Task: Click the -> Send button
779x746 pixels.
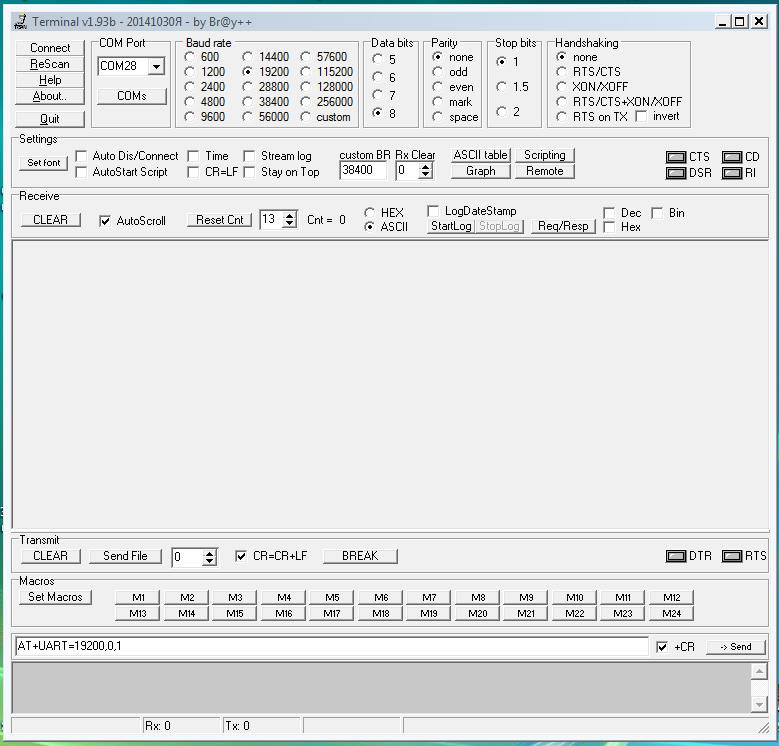Action: point(735,647)
